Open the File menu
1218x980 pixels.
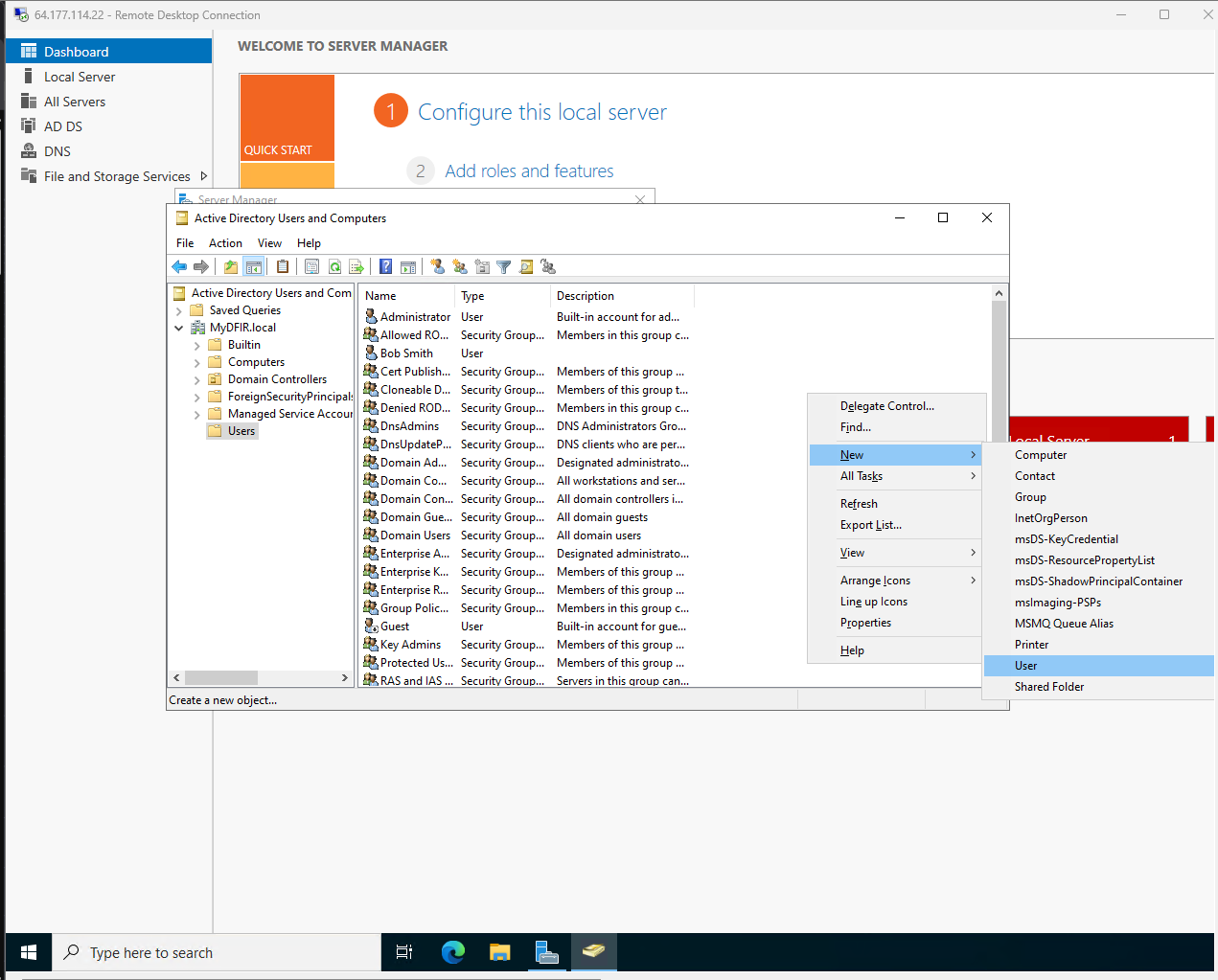coord(185,243)
